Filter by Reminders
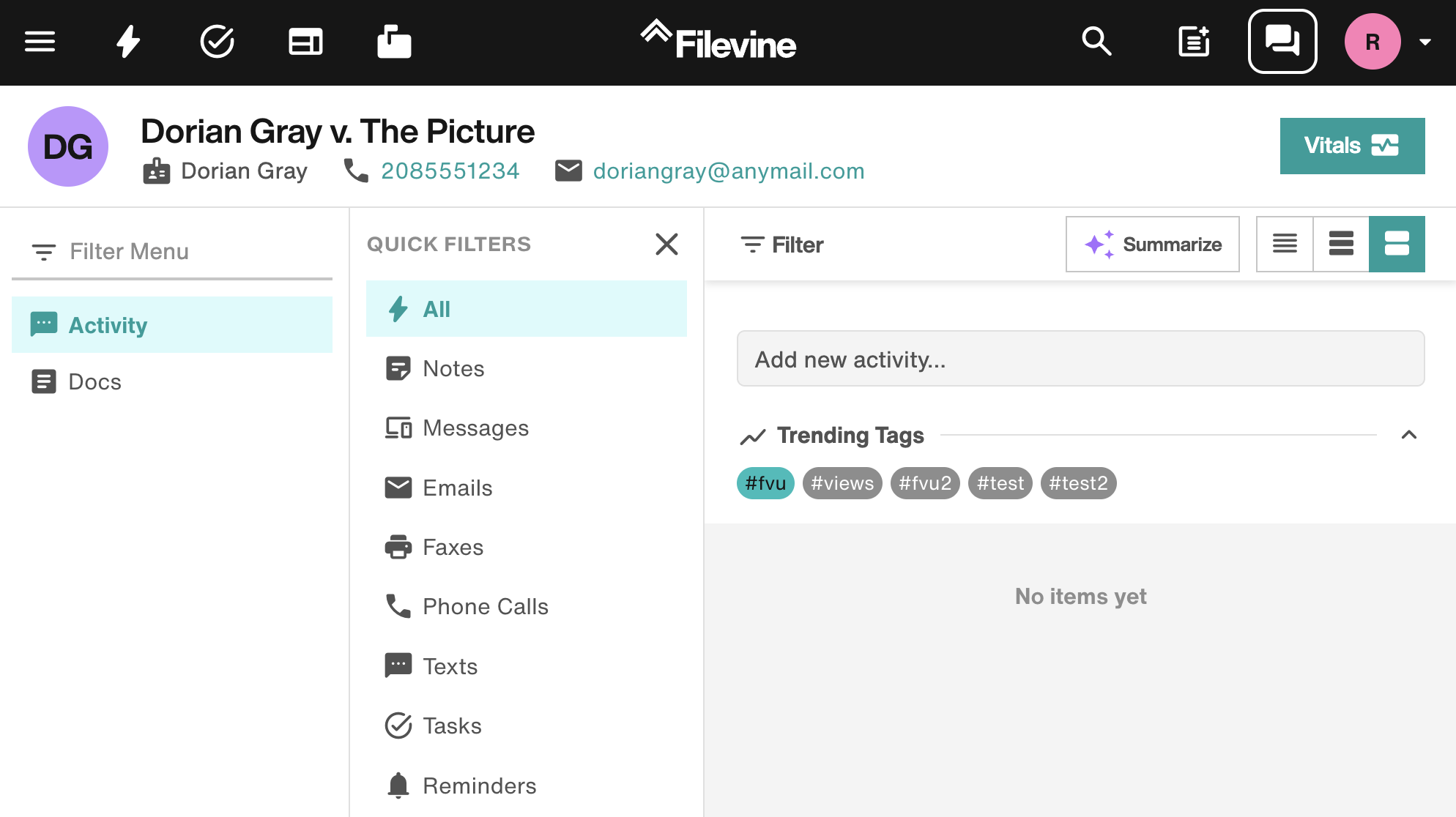Image resolution: width=1456 pixels, height=817 pixels. [527, 786]
